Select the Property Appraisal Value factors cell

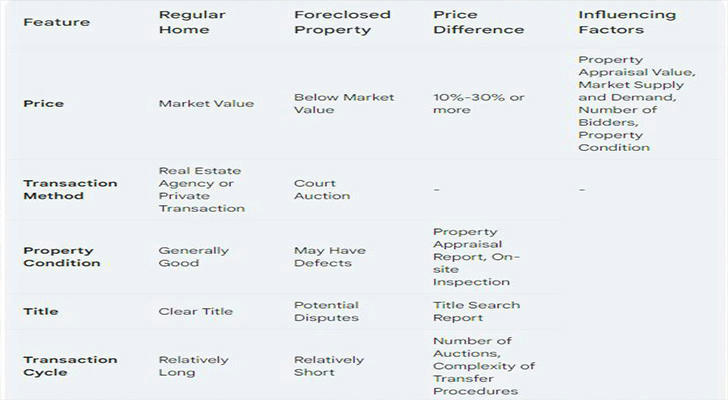637,103
